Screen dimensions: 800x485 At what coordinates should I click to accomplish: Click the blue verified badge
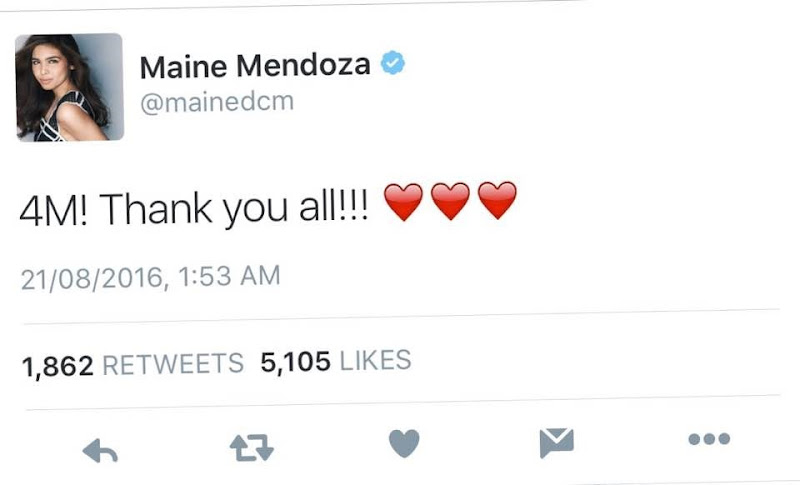392,63
